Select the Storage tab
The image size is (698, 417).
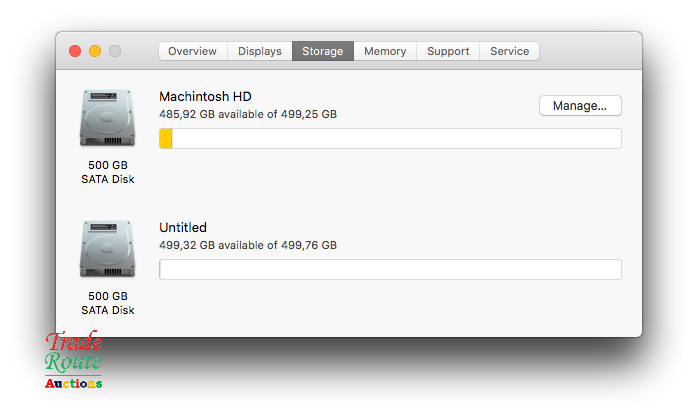point(322,51)
